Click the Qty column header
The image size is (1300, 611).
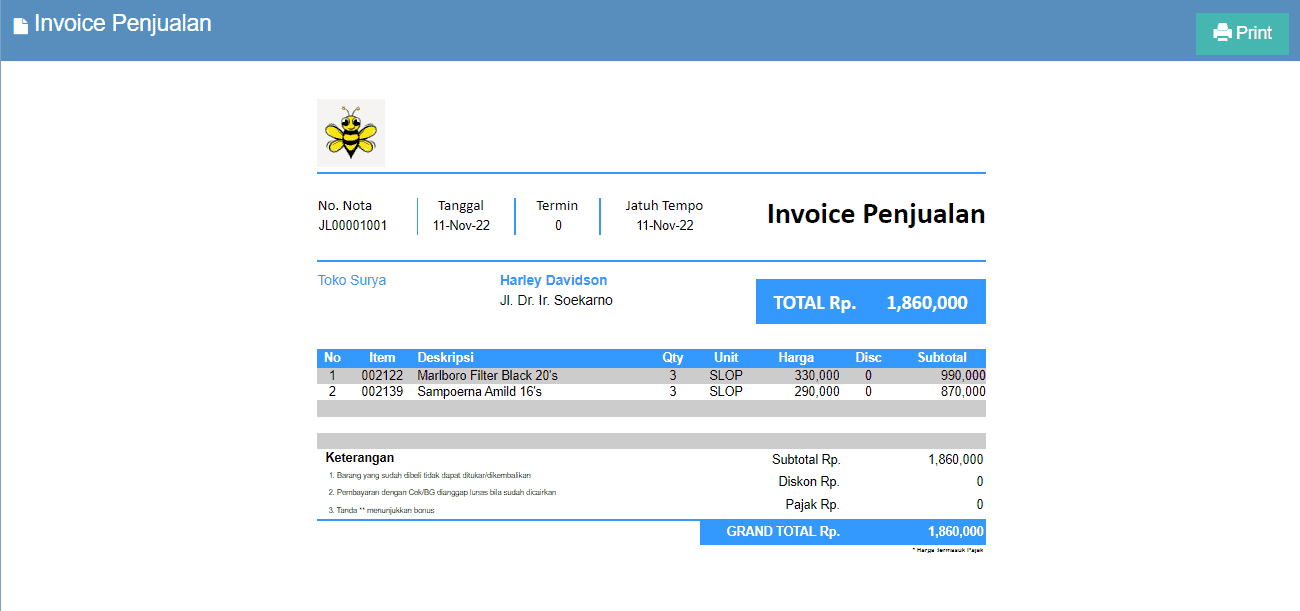673,358
